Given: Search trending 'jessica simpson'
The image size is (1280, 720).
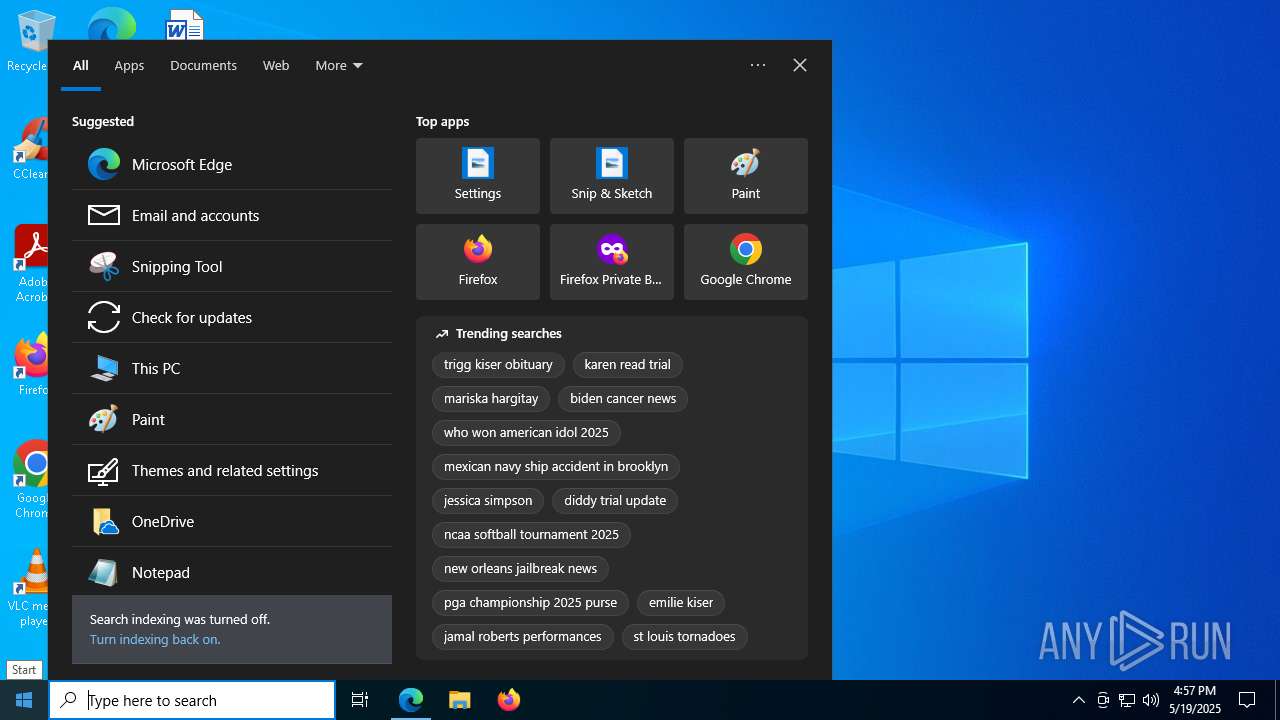Looking at the screenshot, I should (488, 501).
